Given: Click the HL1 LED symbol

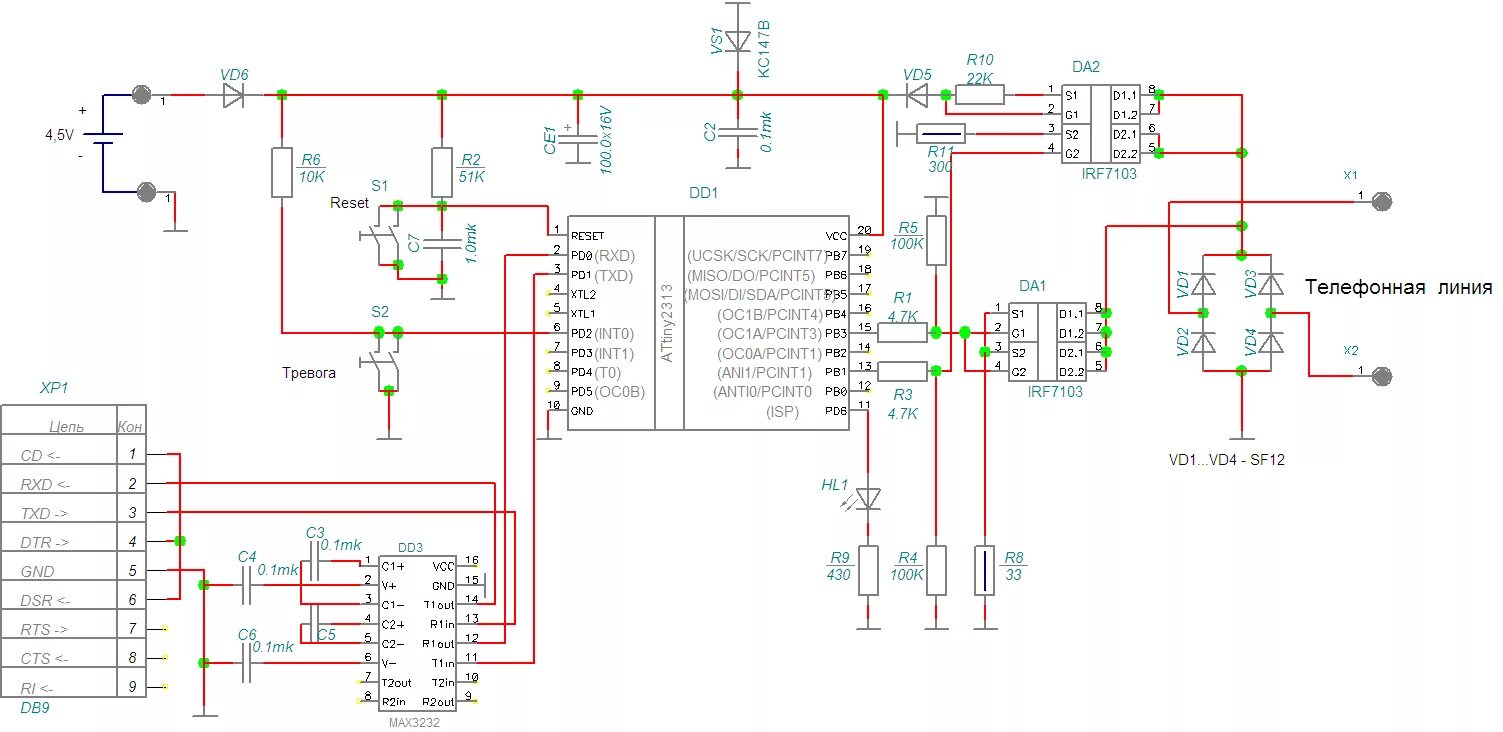Looking at the screenshot, I should (868, 497).
